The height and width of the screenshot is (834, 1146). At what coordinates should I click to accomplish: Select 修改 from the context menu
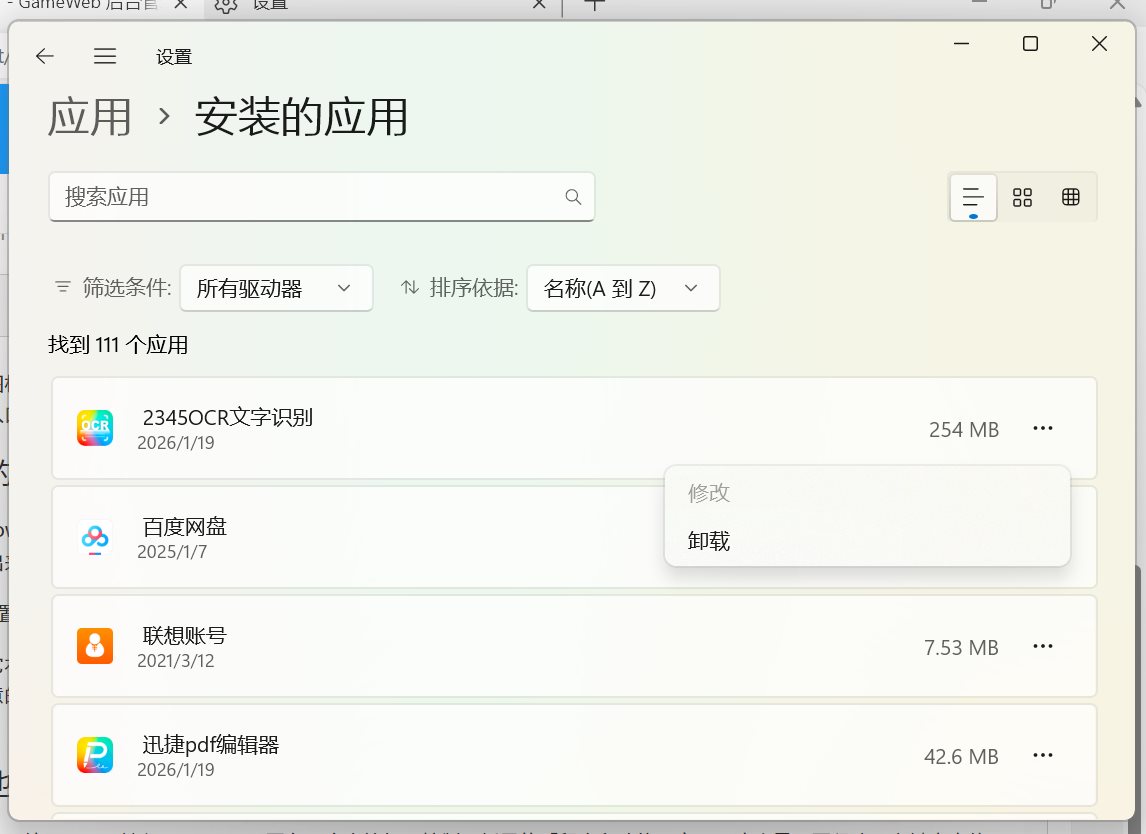click(x=709, y=493)
